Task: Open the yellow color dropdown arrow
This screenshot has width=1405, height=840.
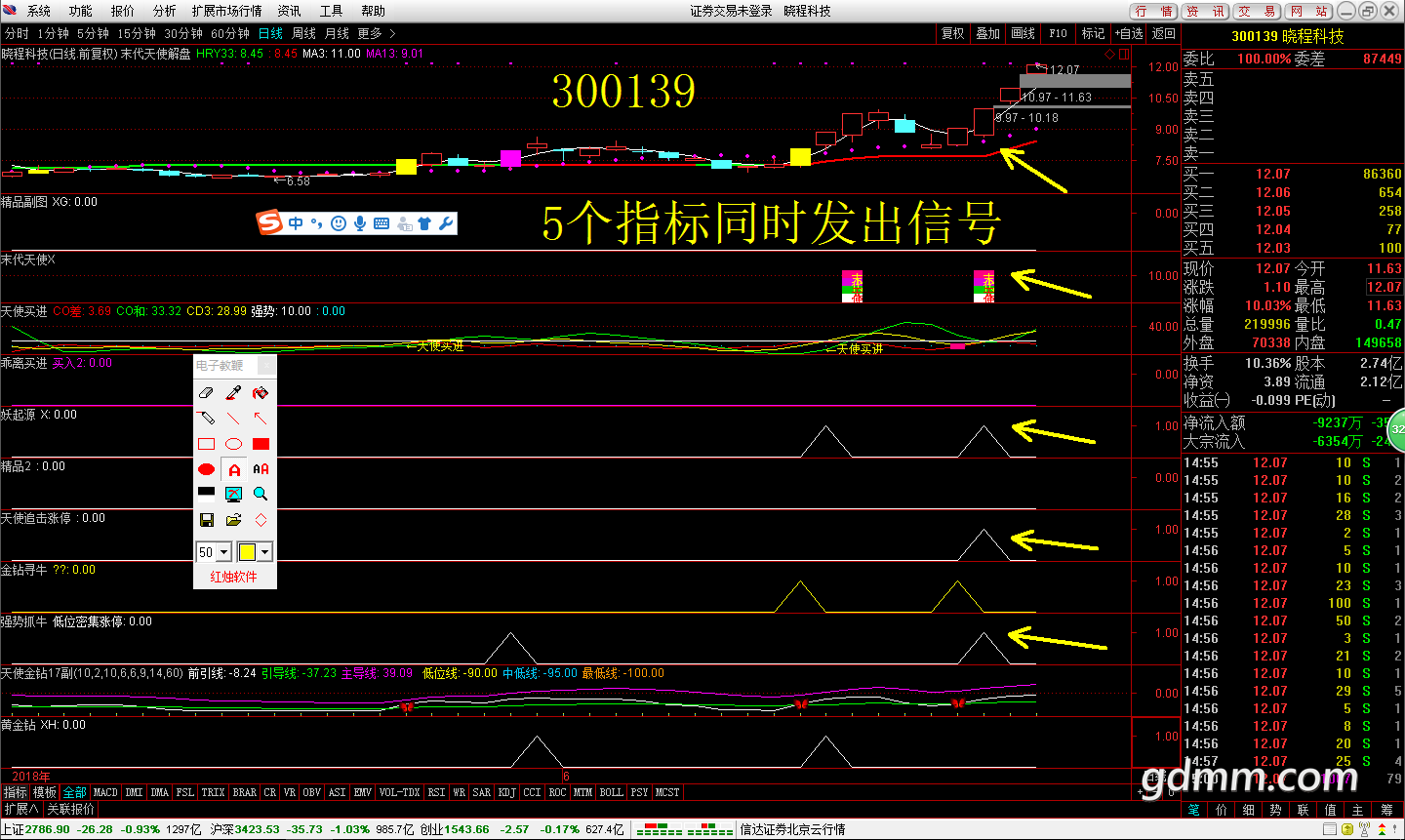Action: click(264, 552)
